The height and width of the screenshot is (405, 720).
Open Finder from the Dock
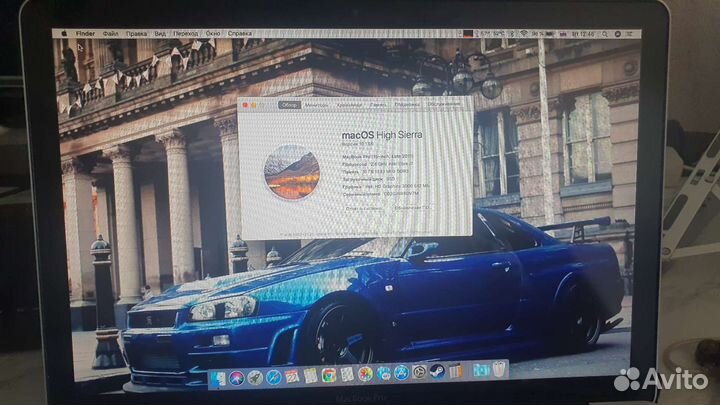(x=219, y=378)
